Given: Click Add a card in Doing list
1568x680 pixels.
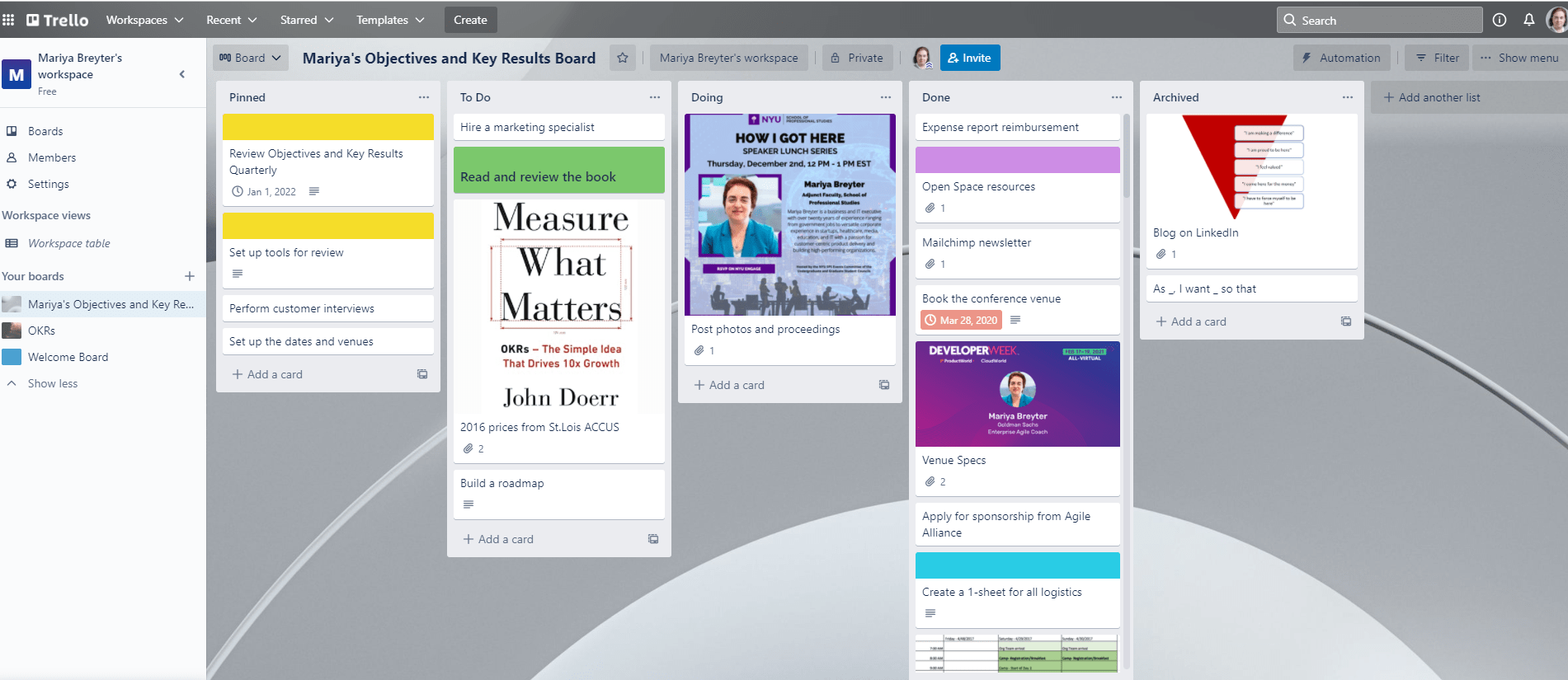Looking at the screenshot, I should (729, 385).
